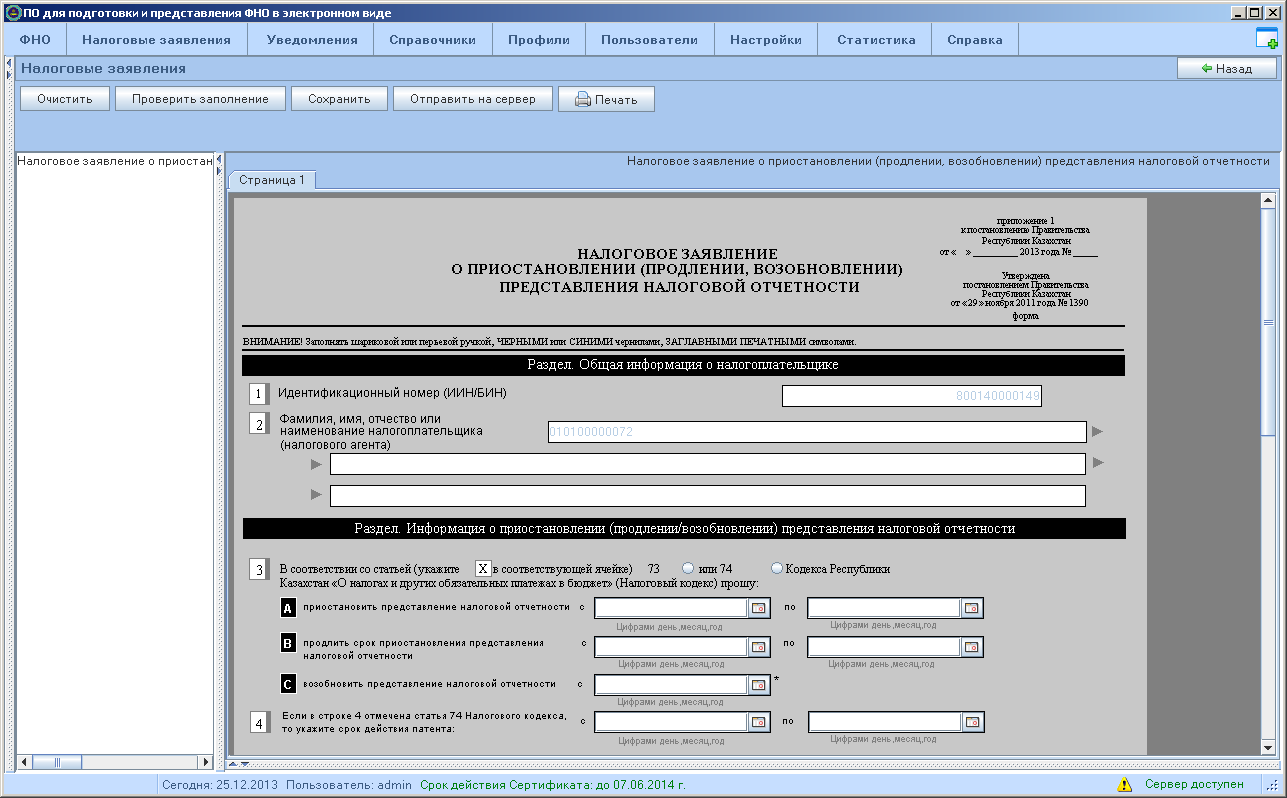Click the Проверить заполнение button
Viewport: 1287px width, 798px height.
tap(200, 99)
